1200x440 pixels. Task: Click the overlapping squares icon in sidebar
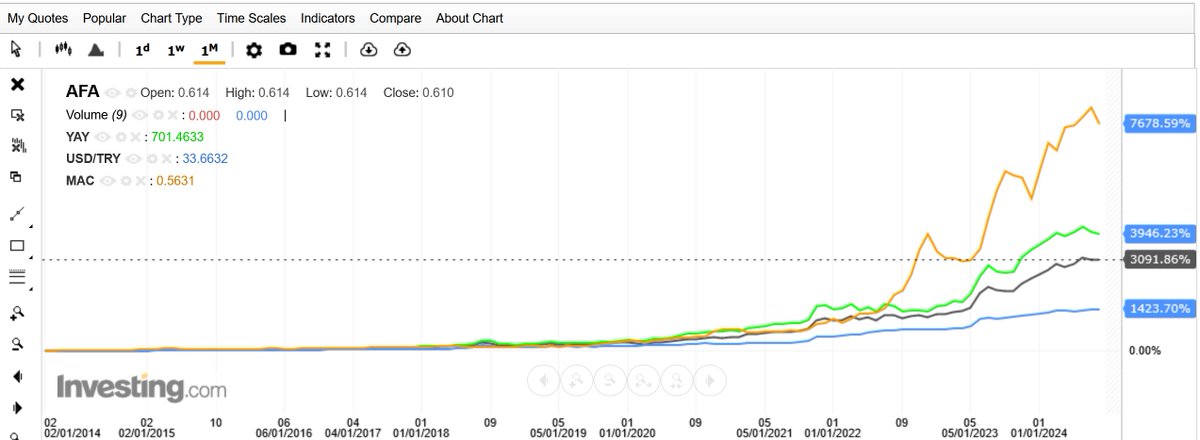pyautogui.click(x=16, y=177)
